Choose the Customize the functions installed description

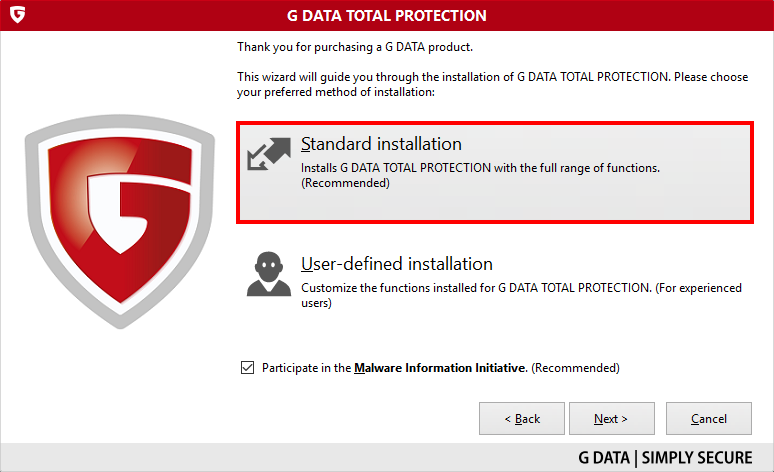[x=521, y=295]
